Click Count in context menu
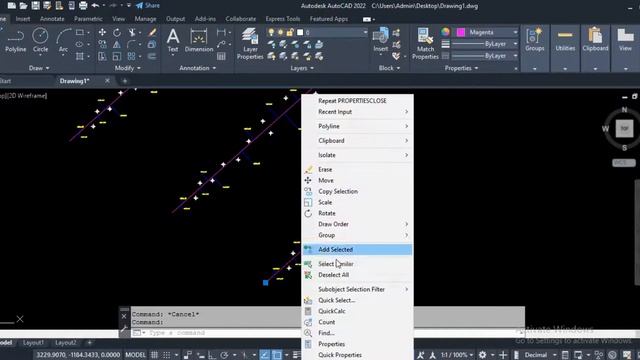Screen dimensions: 640x360 358,322
